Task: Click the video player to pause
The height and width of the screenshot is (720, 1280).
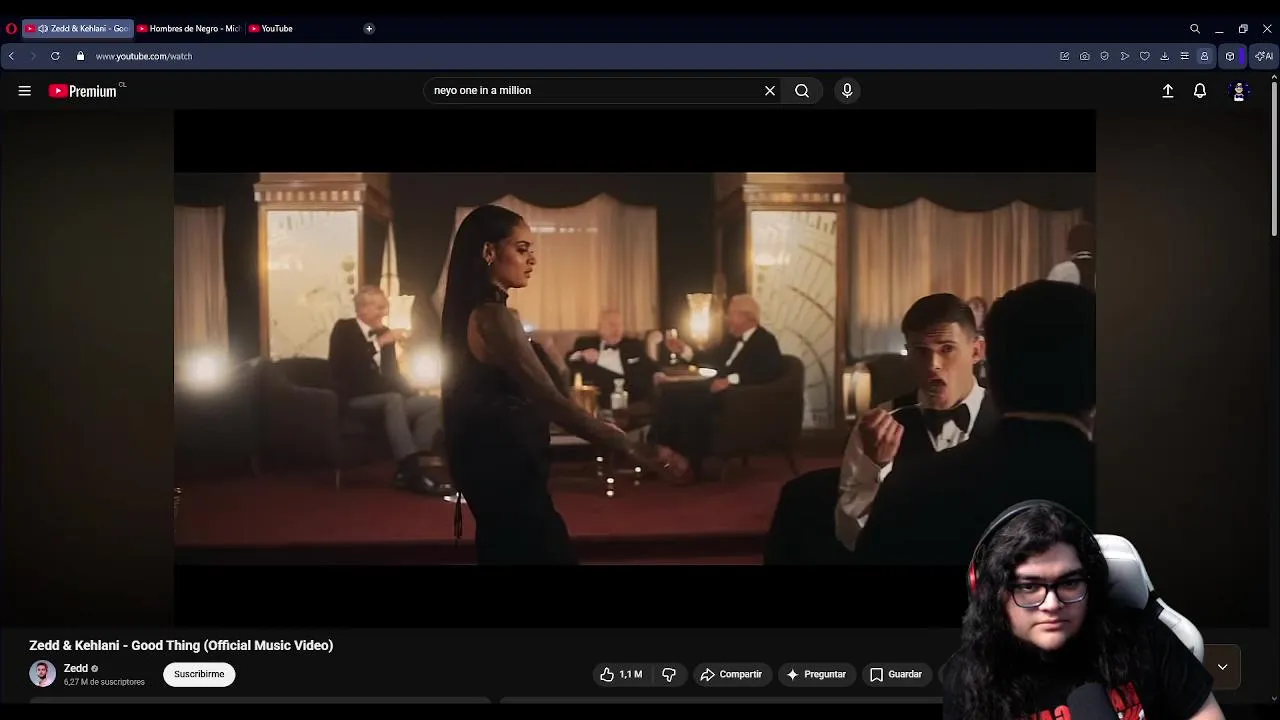Action: [635, 368]
